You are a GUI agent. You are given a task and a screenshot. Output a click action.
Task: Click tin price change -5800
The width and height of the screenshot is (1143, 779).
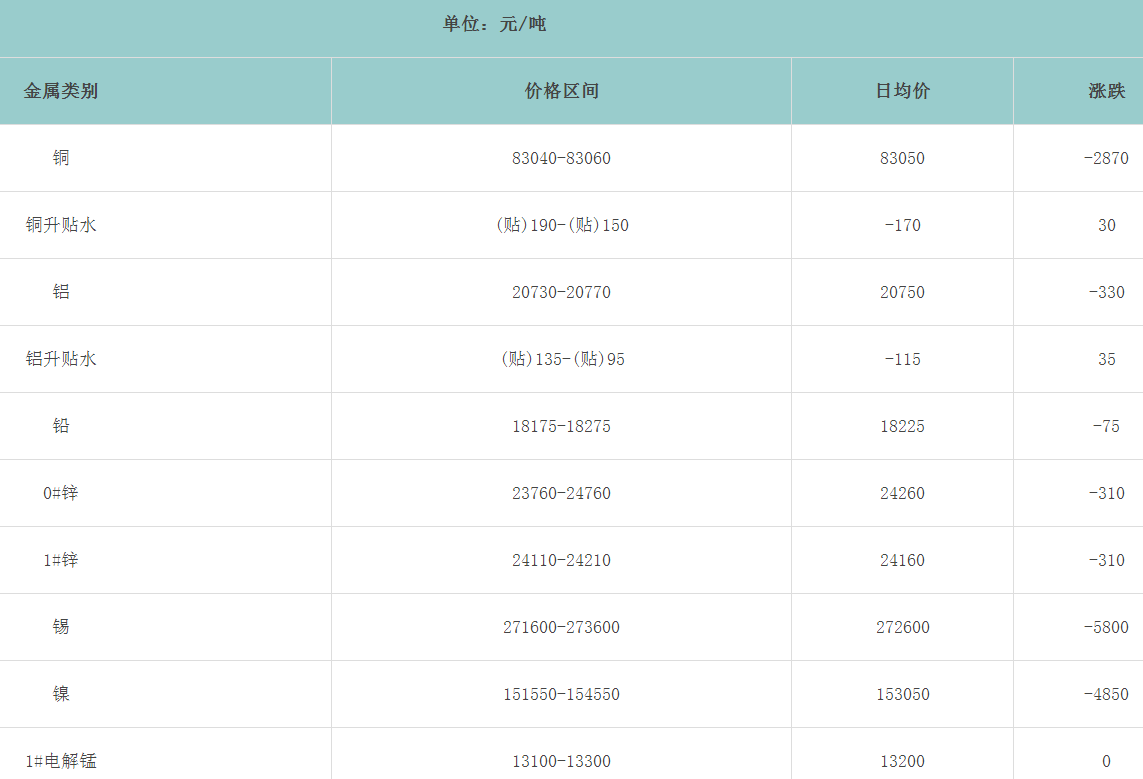coord(1106,627)
